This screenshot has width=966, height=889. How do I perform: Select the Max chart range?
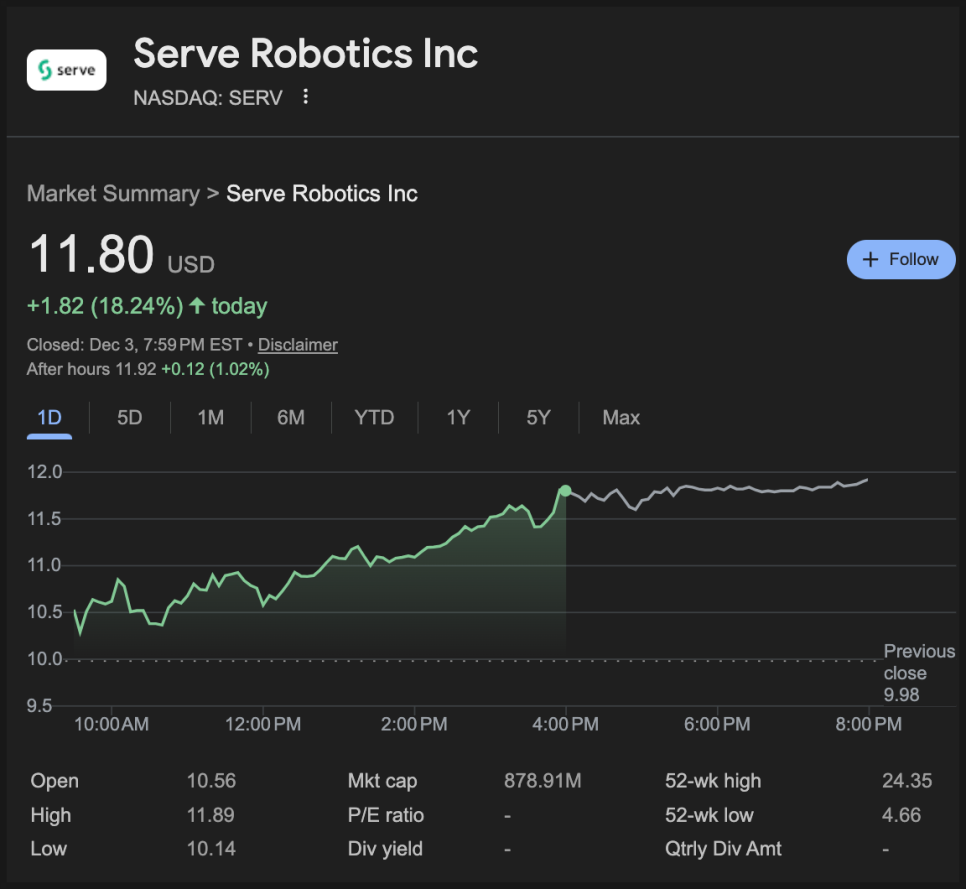pyautogui.click(x=621, y=418)
